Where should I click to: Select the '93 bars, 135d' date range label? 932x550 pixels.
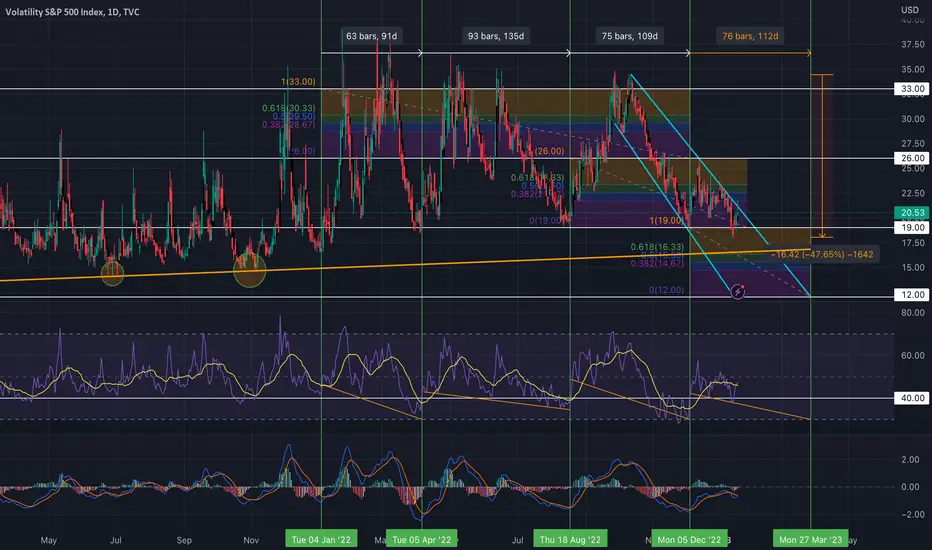point(496,36)
